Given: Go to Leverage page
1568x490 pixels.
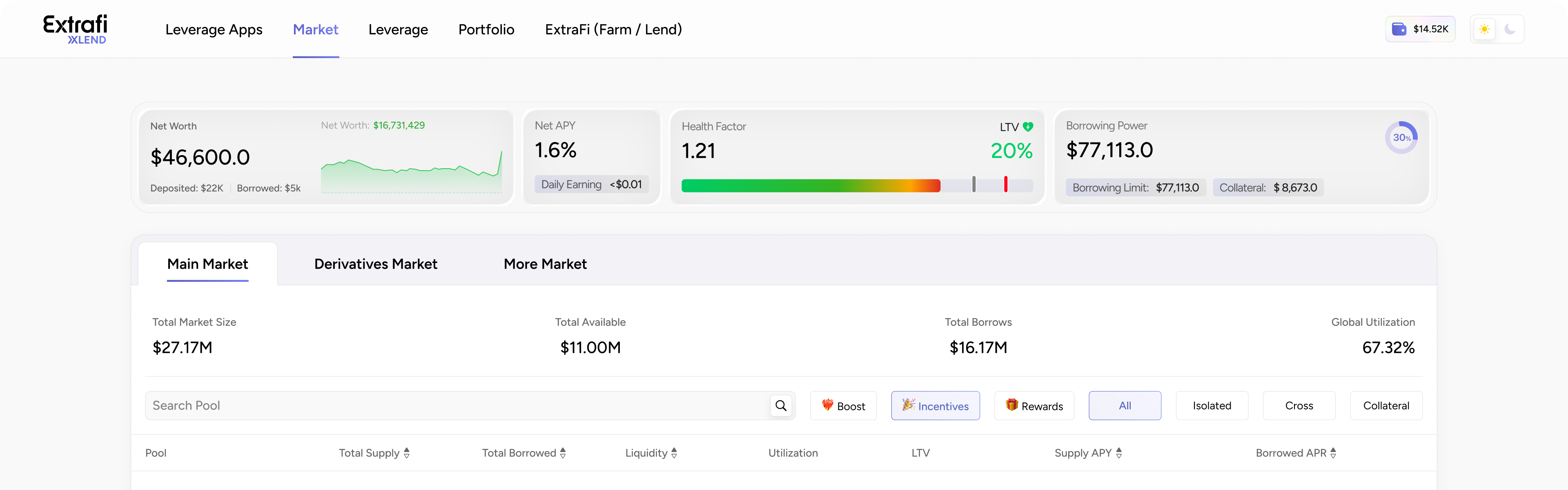Looking at the screenshot, I should click(x=398, y=29).
